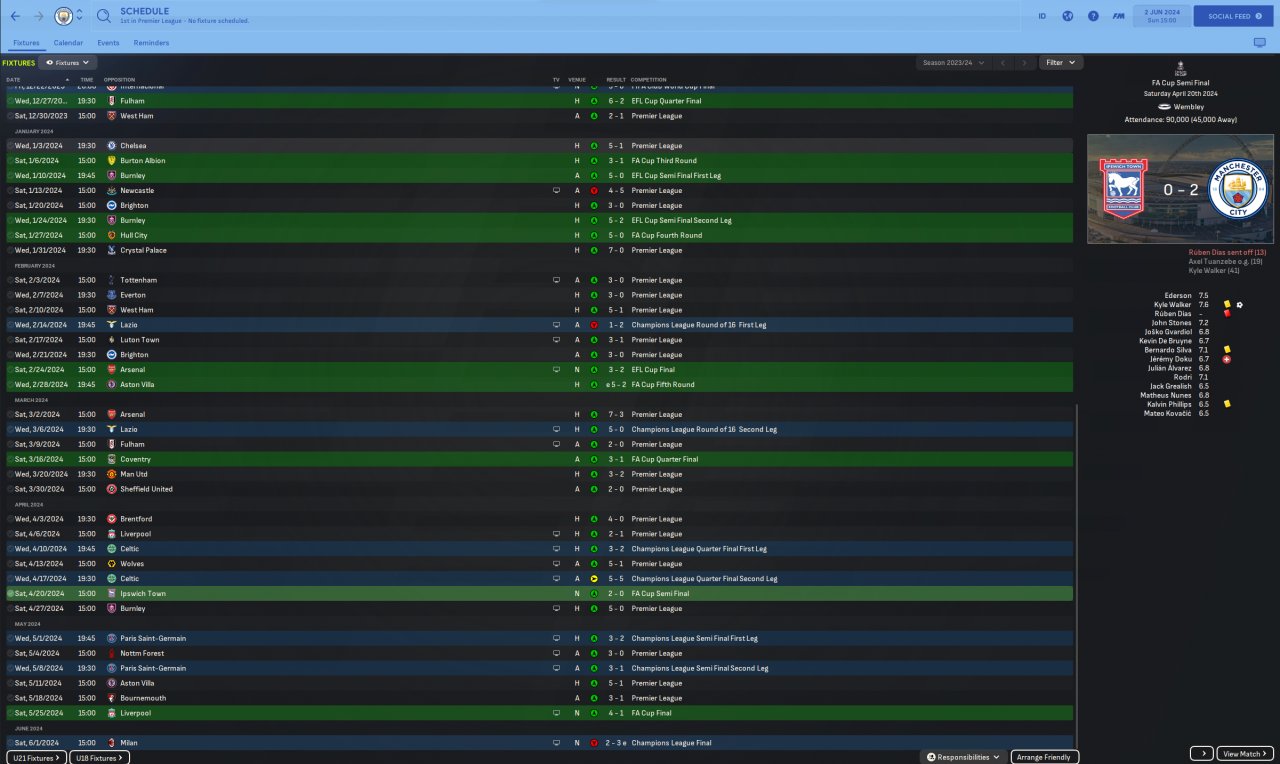
Task: Click the fixtures list vertical scrollbar
Action: pos(1077,575)
